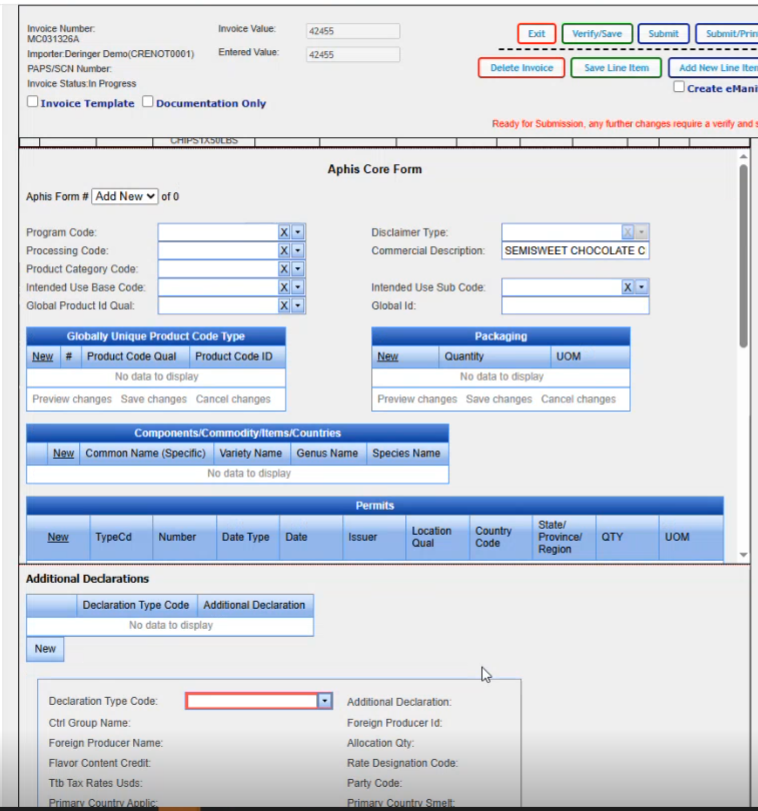Expand the Processing Code dropdown arrow
The image size is (758, 811).
(x=298, y=251)
